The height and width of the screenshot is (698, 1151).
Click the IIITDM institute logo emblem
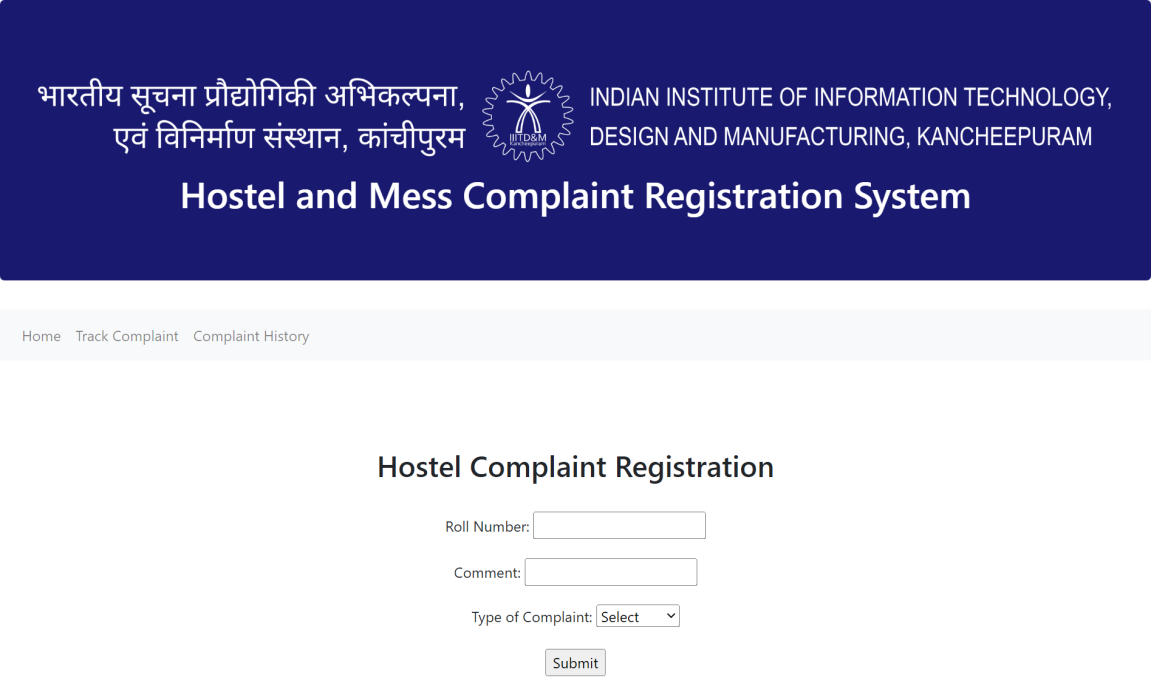click(529, 114)
